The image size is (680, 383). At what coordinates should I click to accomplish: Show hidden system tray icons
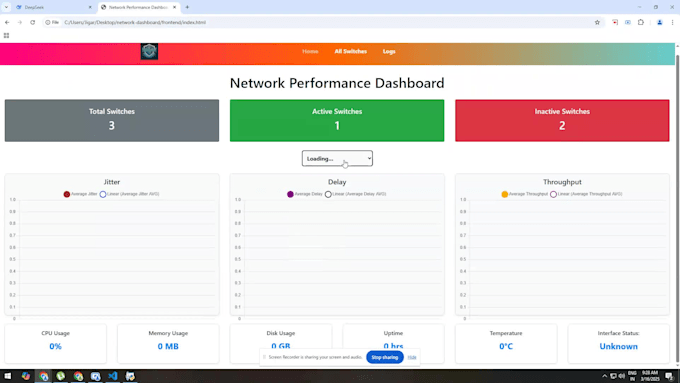tap(605, 376)
